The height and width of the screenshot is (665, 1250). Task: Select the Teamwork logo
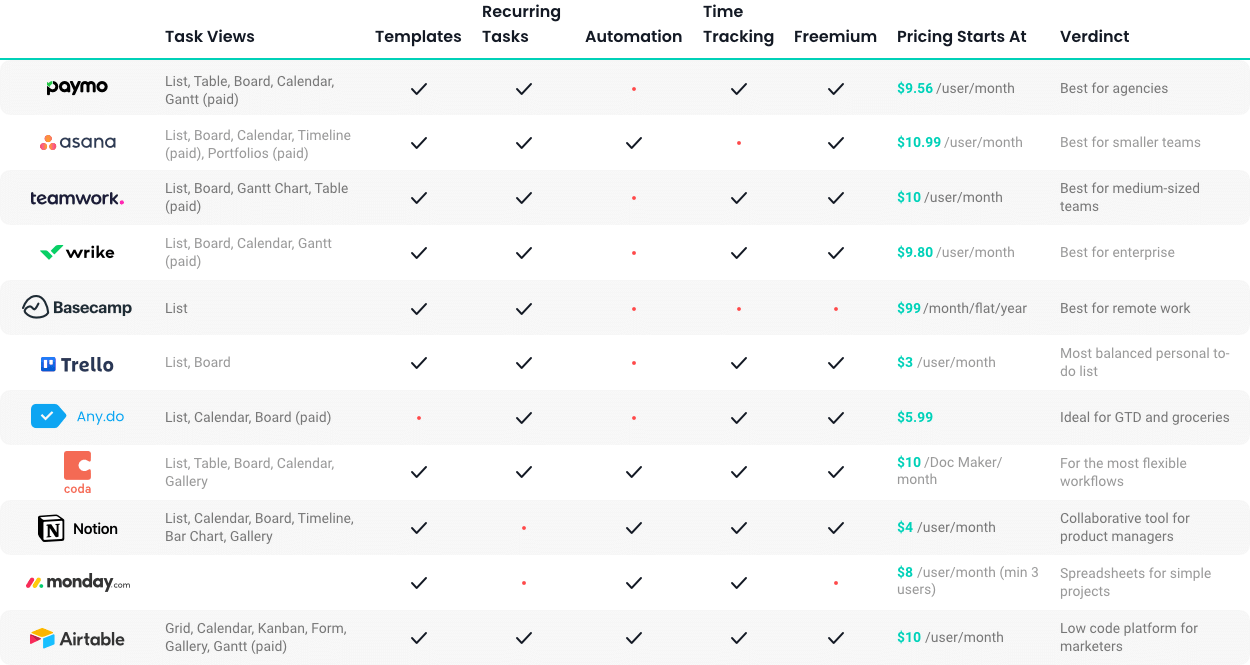click(77, 198)
